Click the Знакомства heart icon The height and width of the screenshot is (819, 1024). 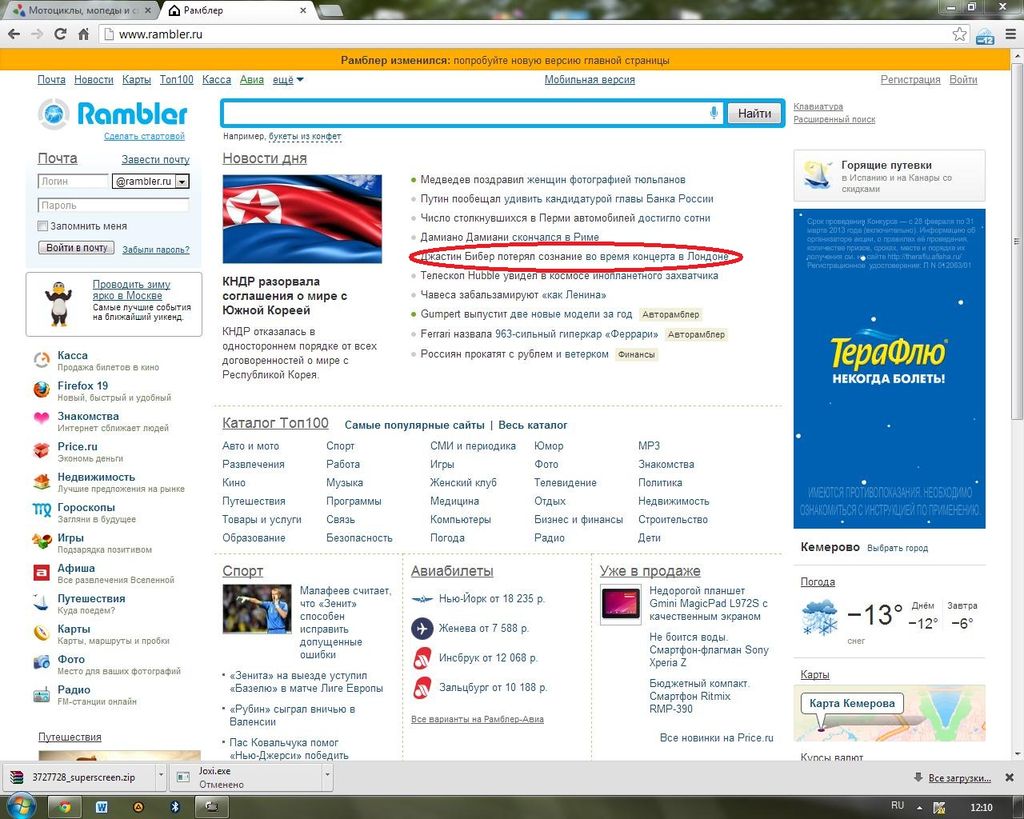(41, 419)
